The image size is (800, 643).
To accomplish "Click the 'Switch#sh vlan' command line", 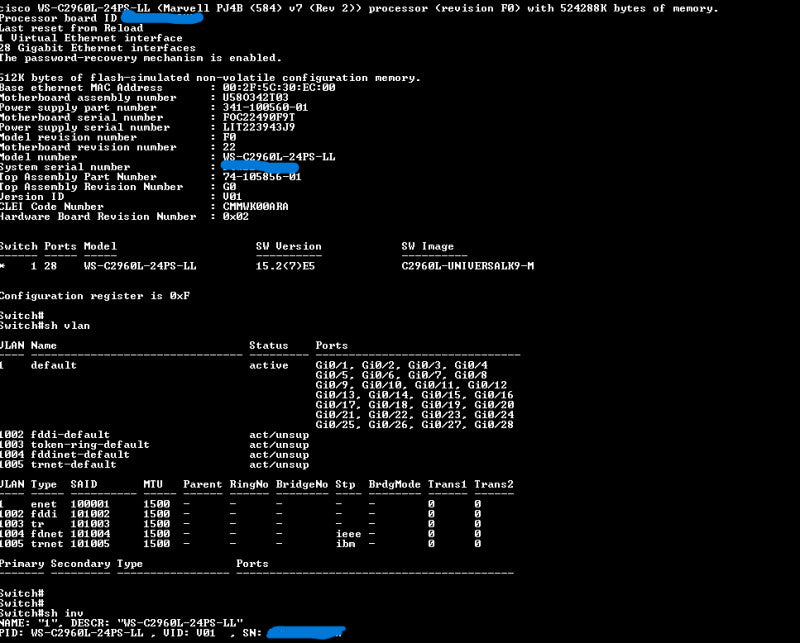I will tap(45, 326).
